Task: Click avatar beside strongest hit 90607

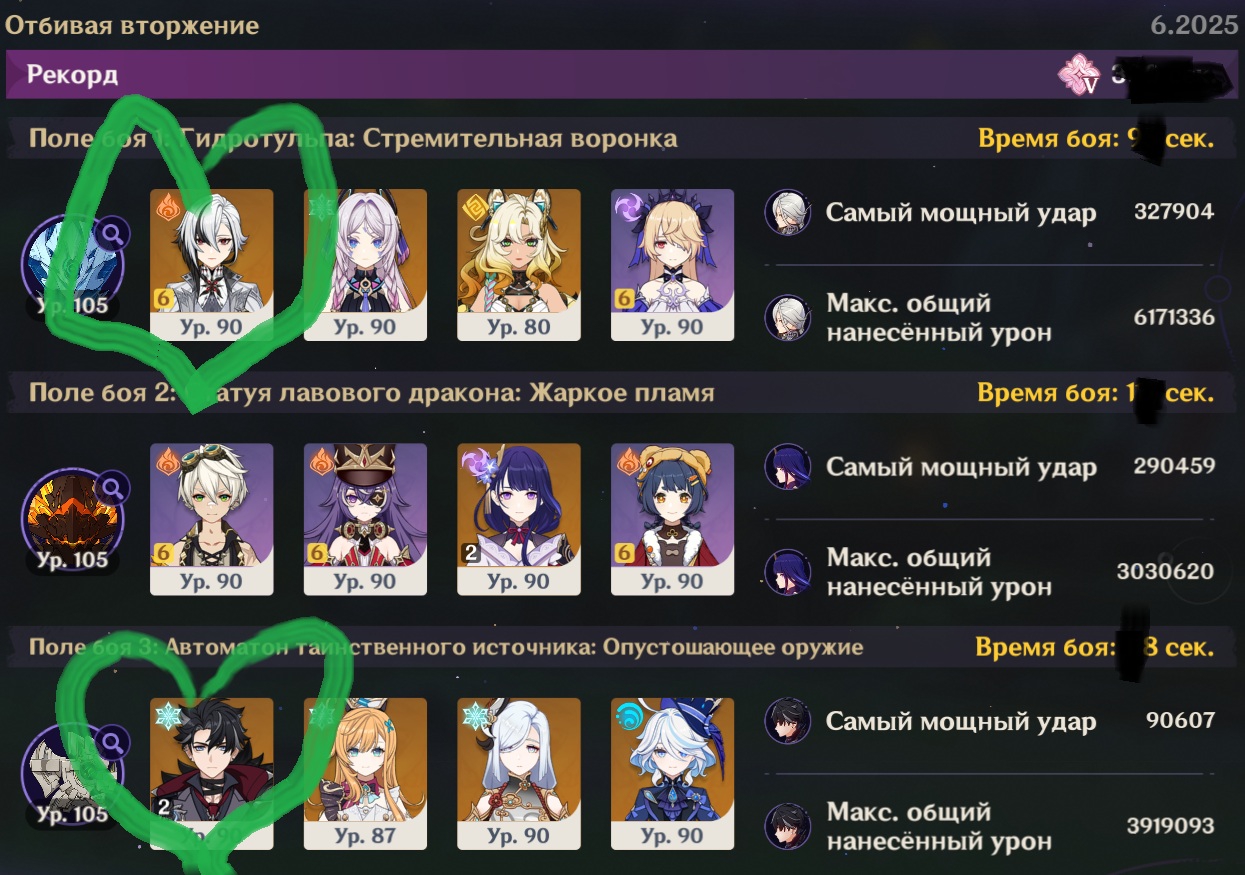Action: coord(787,722)
